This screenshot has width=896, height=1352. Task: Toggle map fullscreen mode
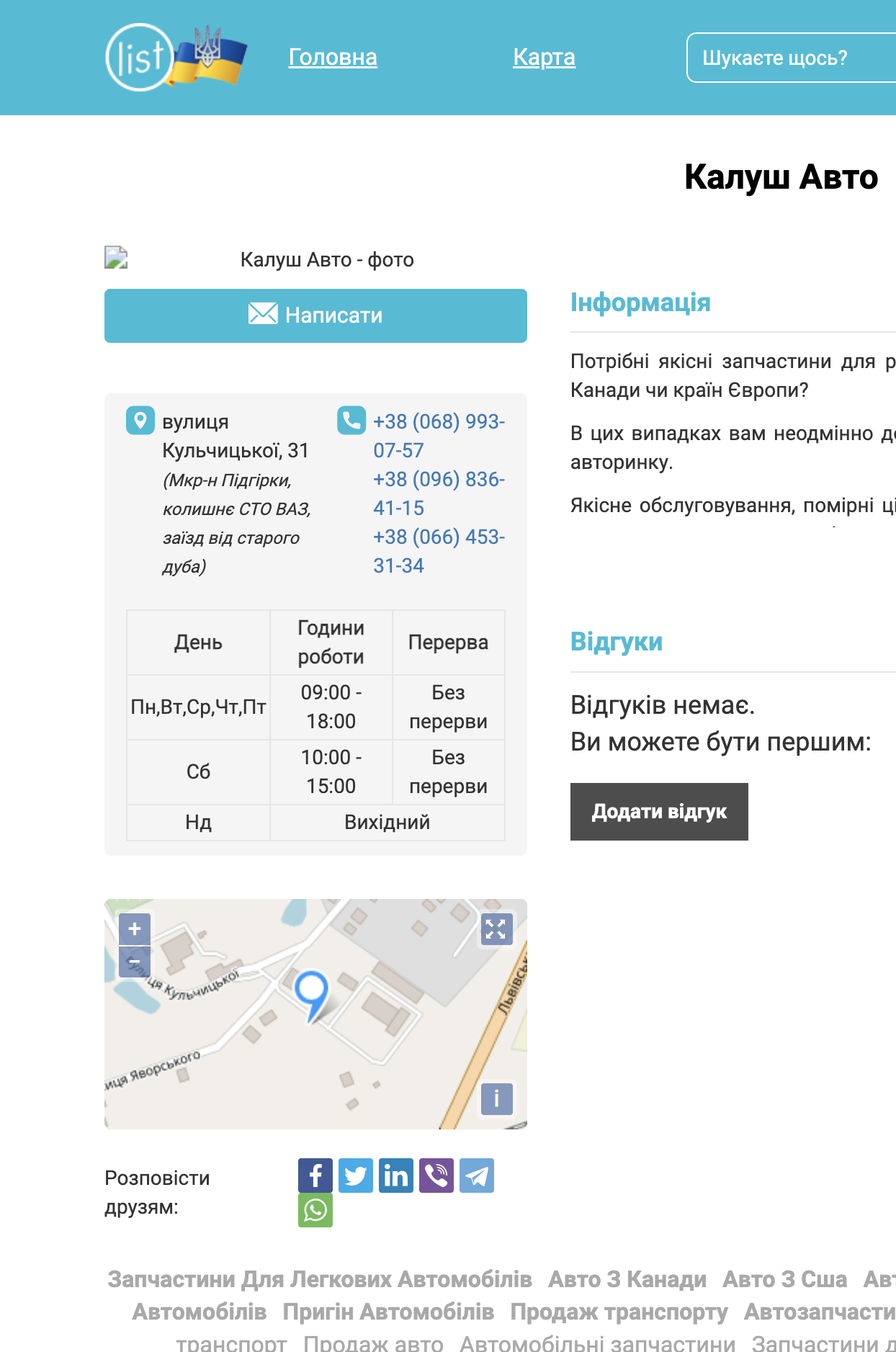pos(496,929)
